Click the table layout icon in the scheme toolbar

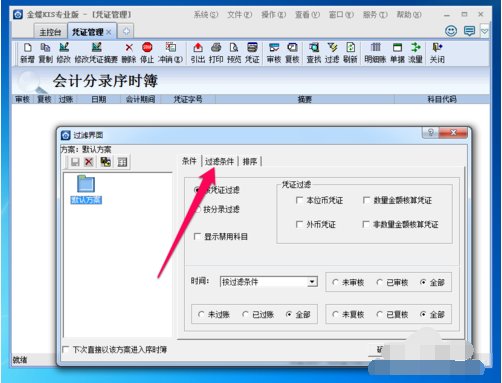point(122,162)
